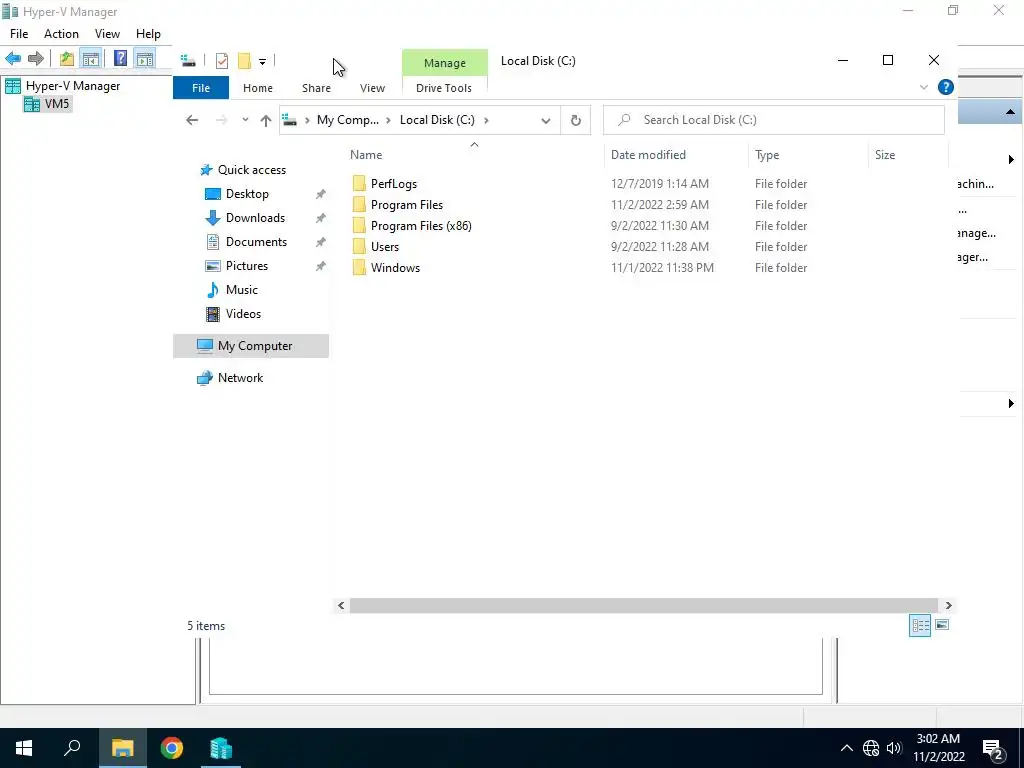Open the Customize Quick Access Toolbar dropdown
Screen dimensions: 1024x768
pyautogui.click(x=262, y=61)
